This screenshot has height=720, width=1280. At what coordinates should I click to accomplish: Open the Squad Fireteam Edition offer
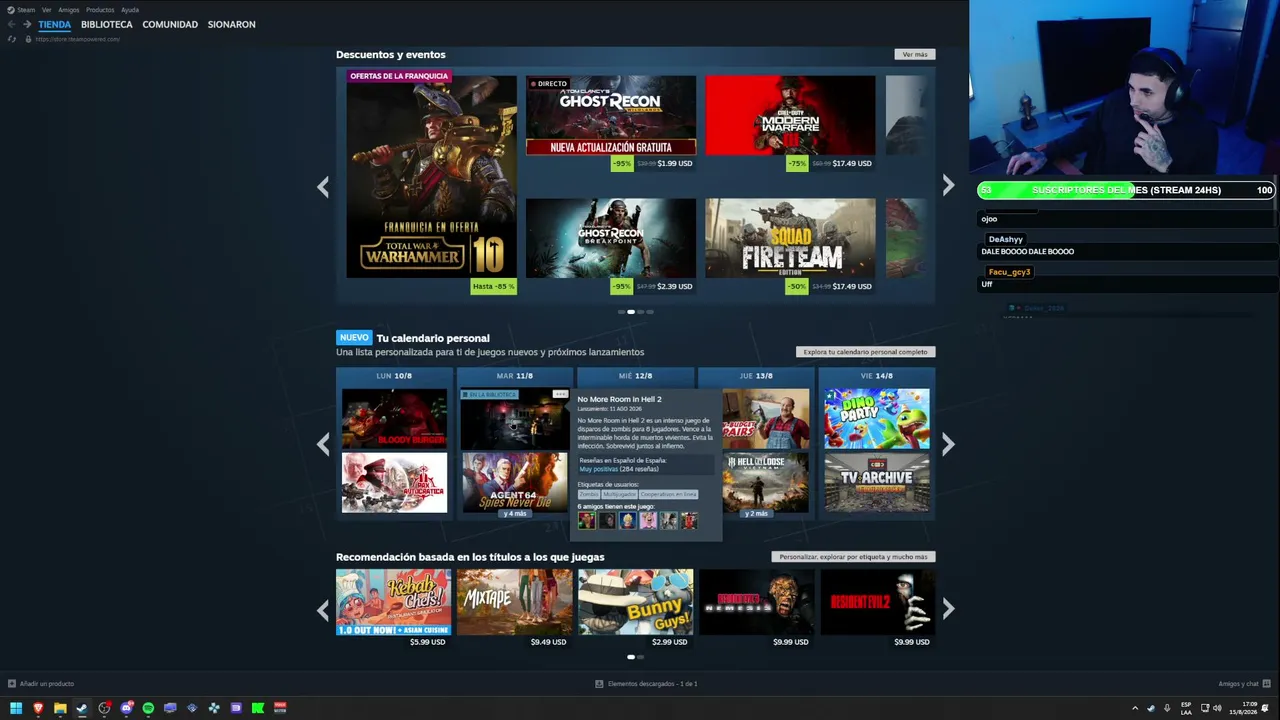(790, 238)
